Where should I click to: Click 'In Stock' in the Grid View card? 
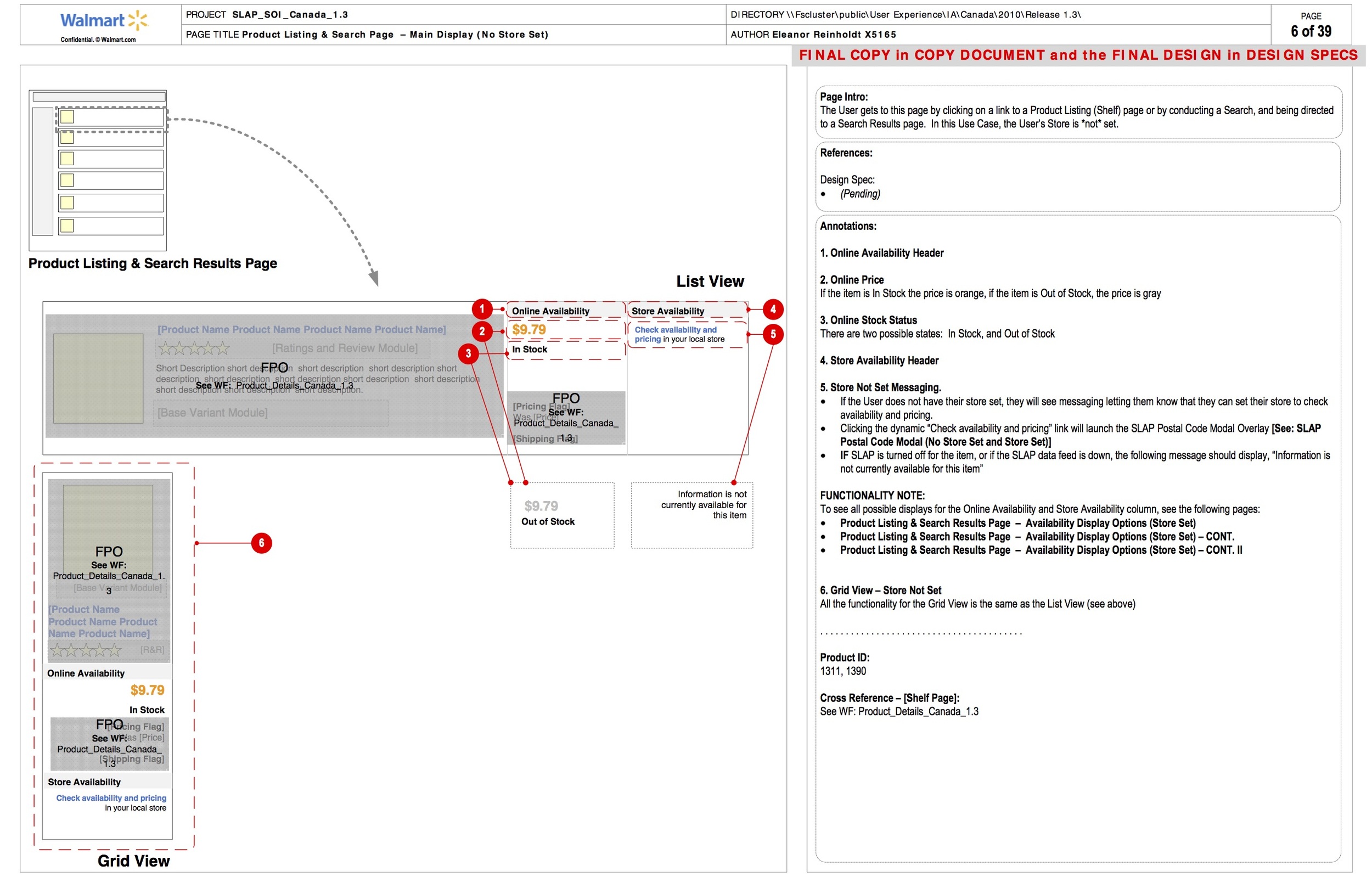147,710
